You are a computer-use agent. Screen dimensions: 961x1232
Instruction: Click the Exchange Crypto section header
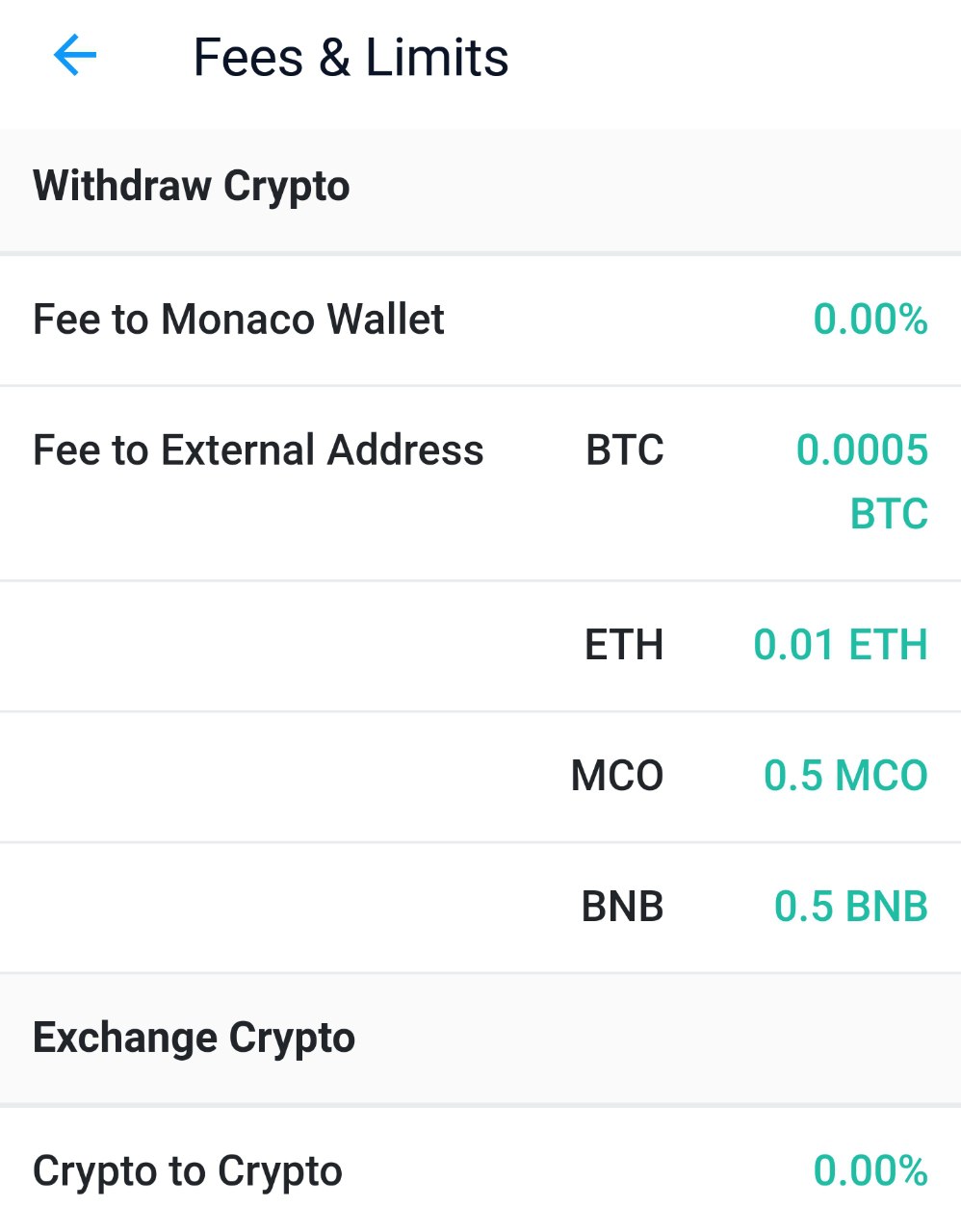[195, 1038]
